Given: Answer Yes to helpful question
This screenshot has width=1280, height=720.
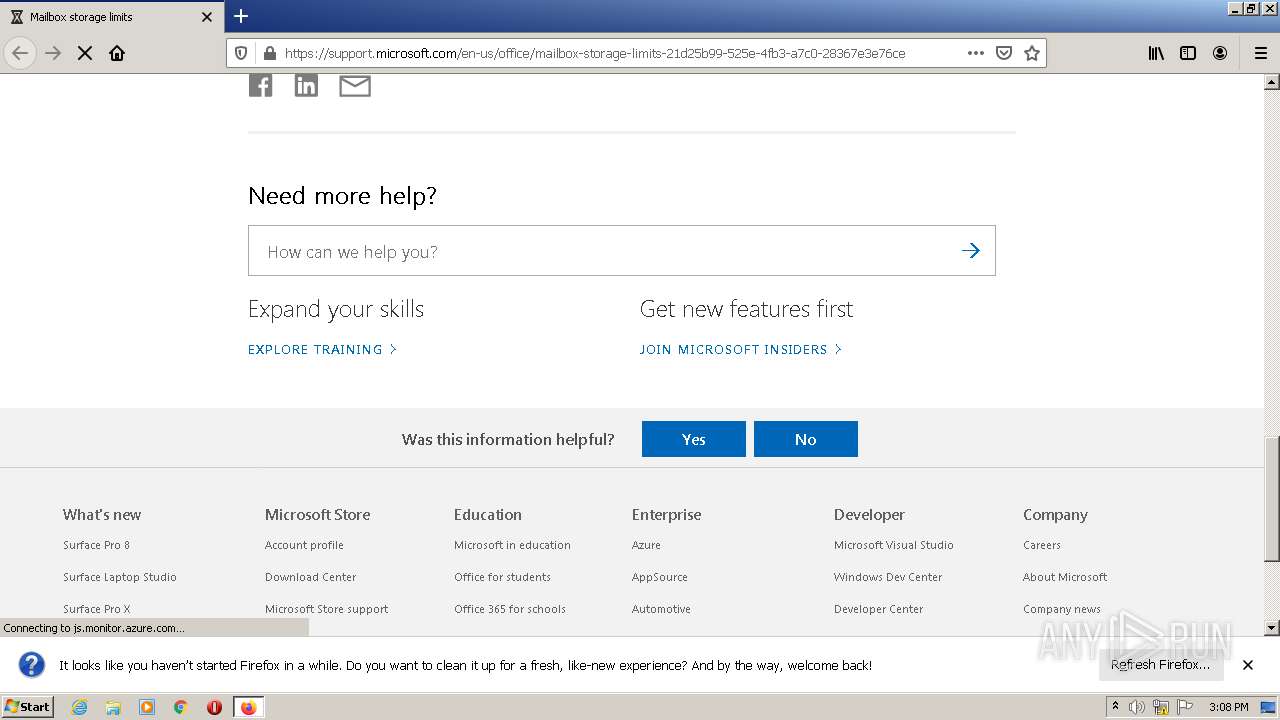Looking at the screenshot, I should (694, 439).
